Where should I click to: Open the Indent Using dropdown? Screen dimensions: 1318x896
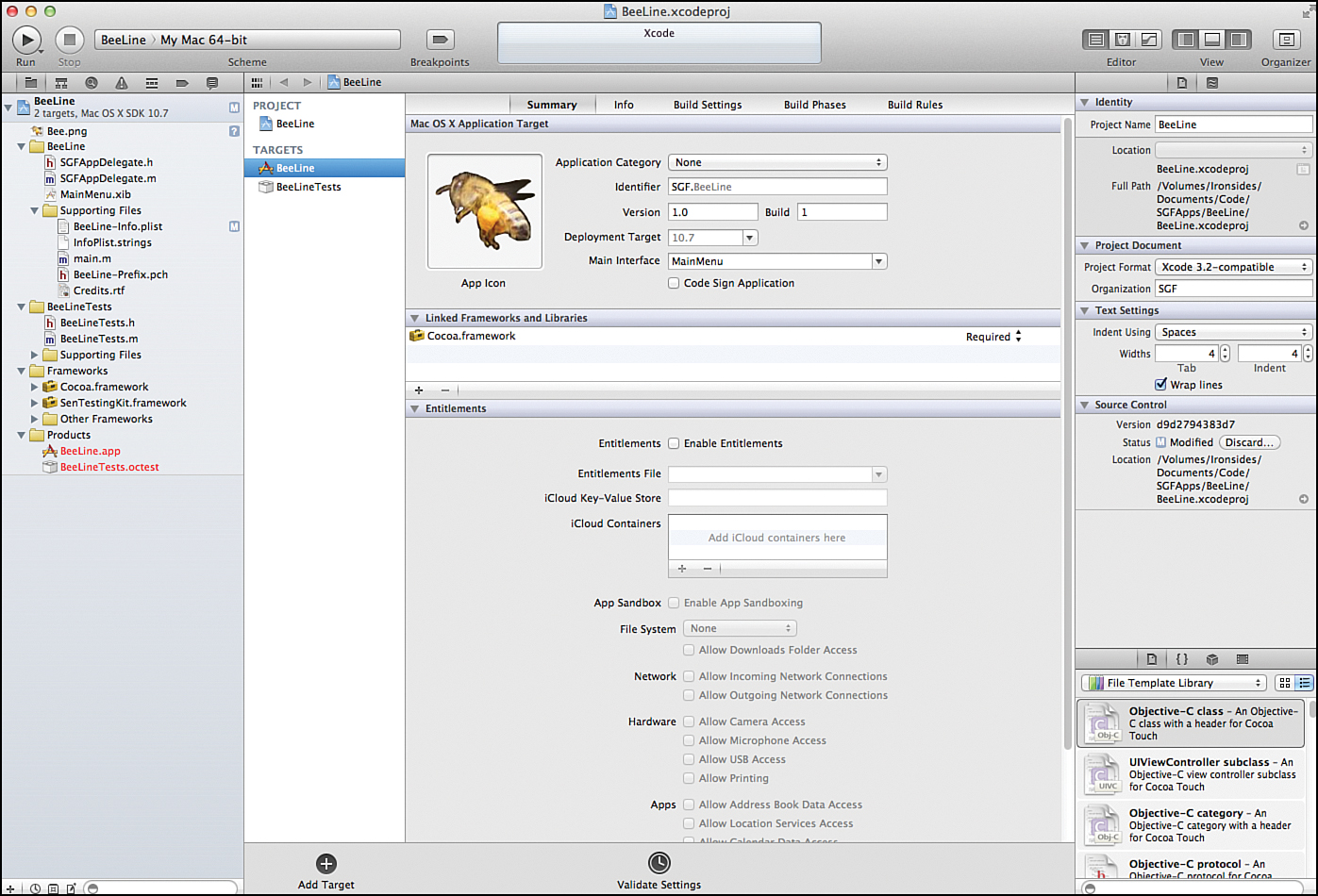(x=1234, y=332)
